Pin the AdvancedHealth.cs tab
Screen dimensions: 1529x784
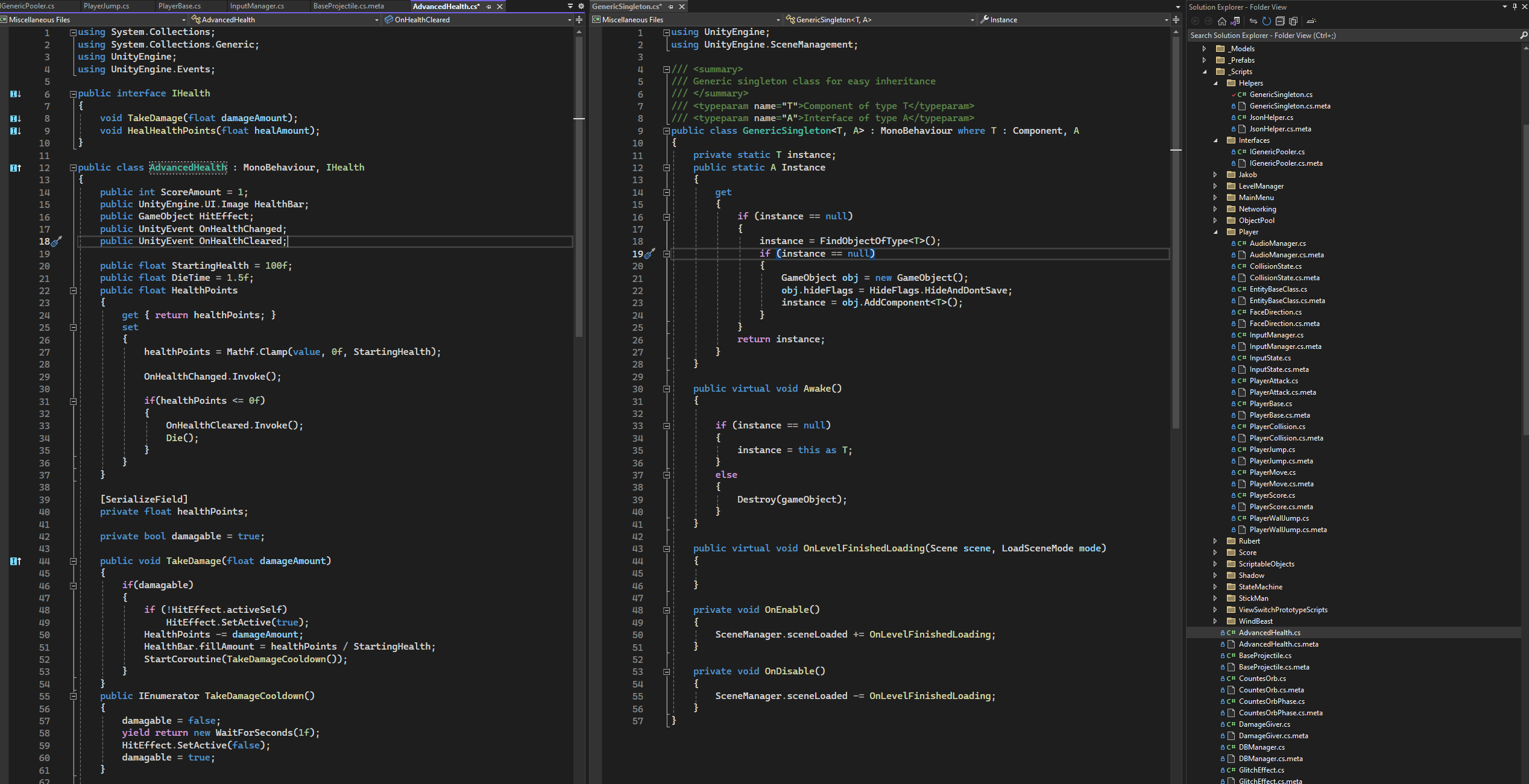489,7
